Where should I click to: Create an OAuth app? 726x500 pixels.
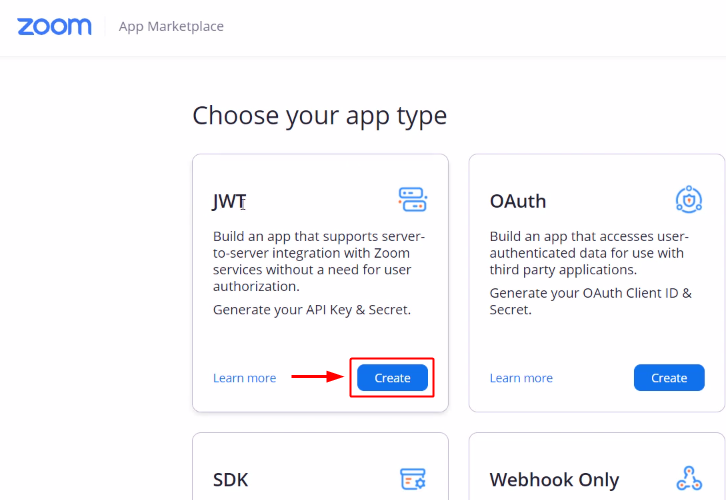point(669,378)
